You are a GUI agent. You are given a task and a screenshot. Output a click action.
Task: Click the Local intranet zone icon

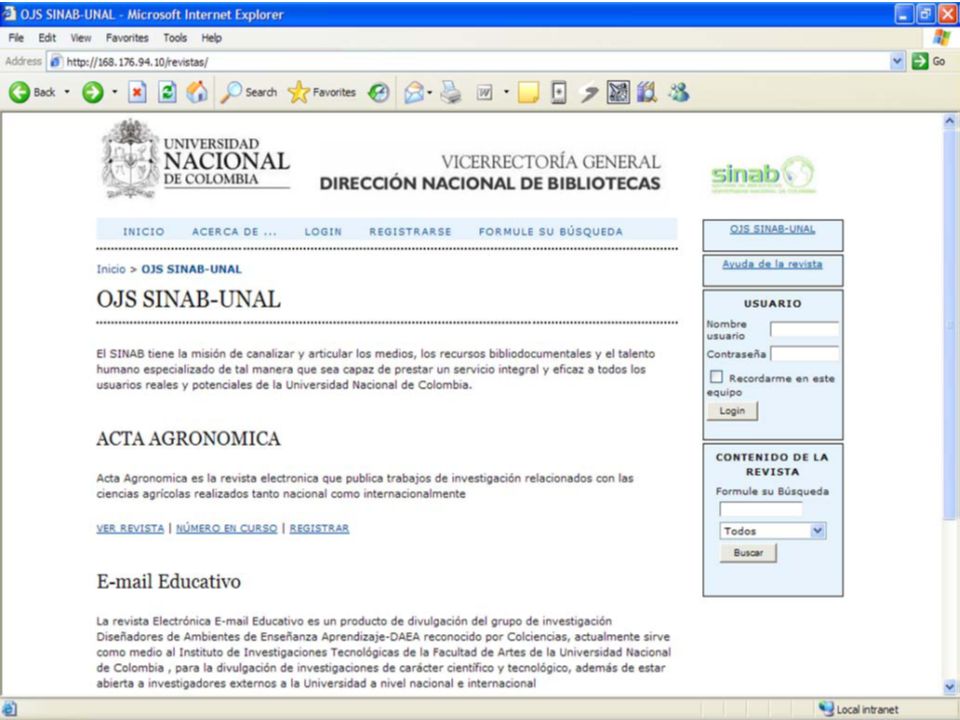point(826,709)
